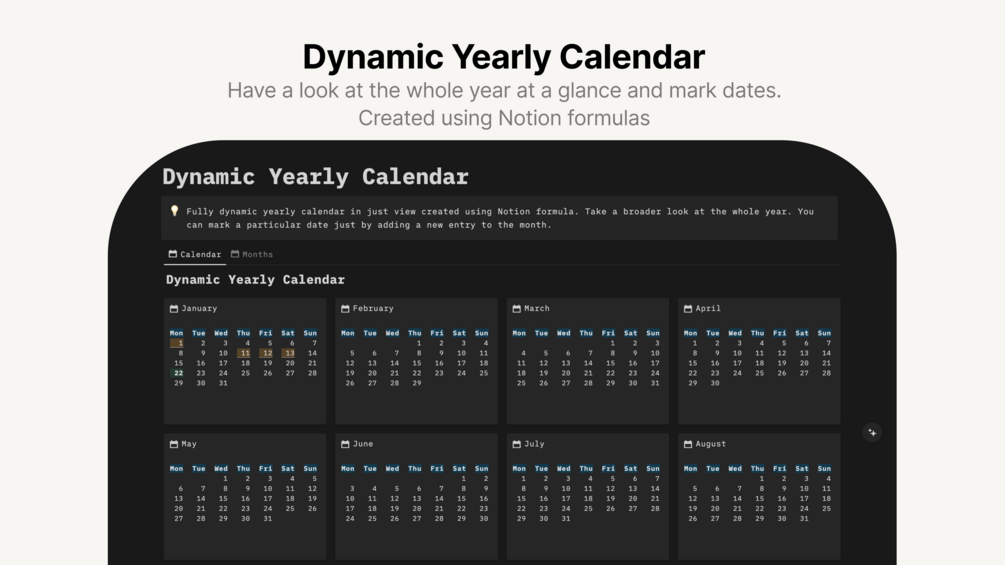Click highlighted date 13 in January
The height and width of the screenshot is (565, 1005).
[x=288, y=353]
